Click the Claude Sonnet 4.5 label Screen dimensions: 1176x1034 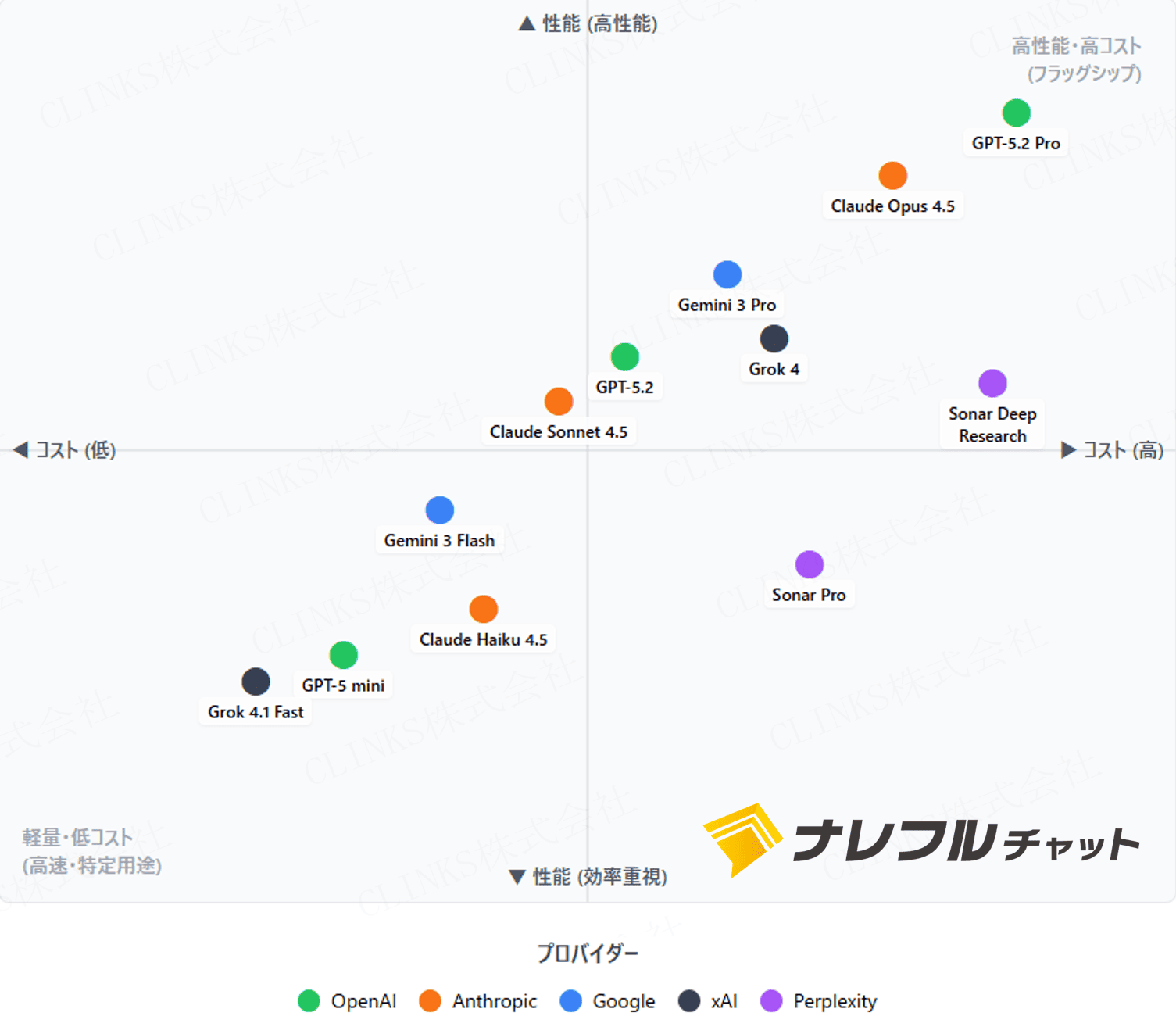(558, 432)
